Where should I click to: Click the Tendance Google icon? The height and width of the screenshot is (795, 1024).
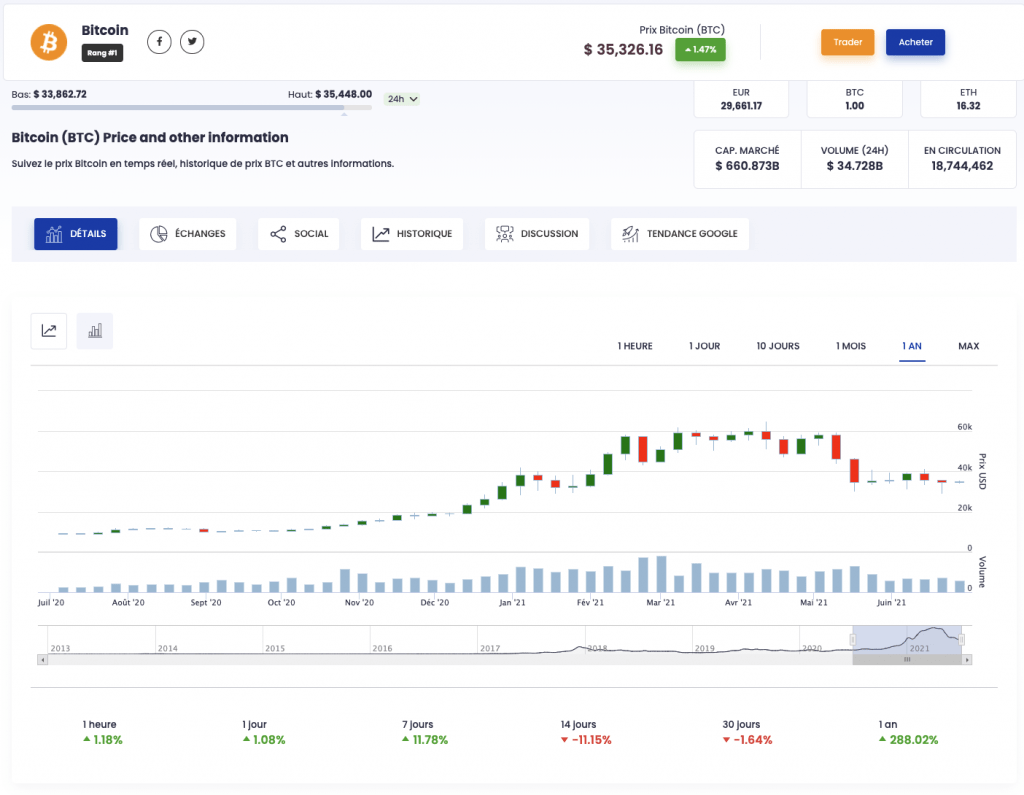coord(630,234)
